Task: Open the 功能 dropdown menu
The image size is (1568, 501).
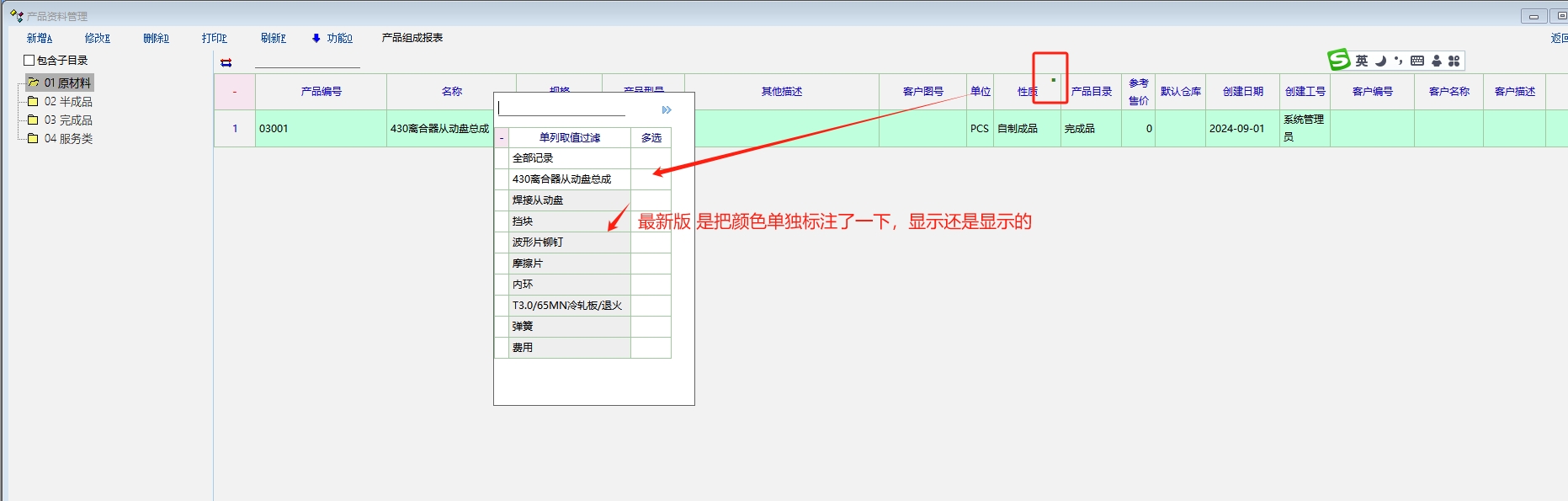Action: pyautogui.click(x=332, y=38)
